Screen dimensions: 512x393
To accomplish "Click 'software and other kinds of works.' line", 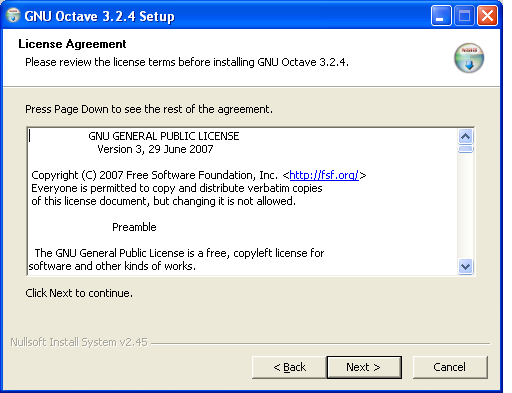I will tap(112, 266).
